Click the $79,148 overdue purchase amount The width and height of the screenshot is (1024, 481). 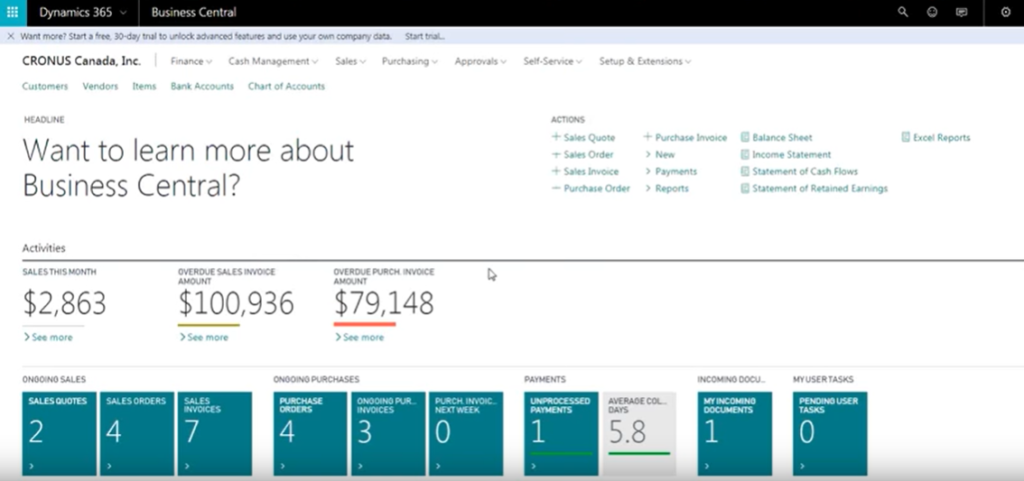384,304
